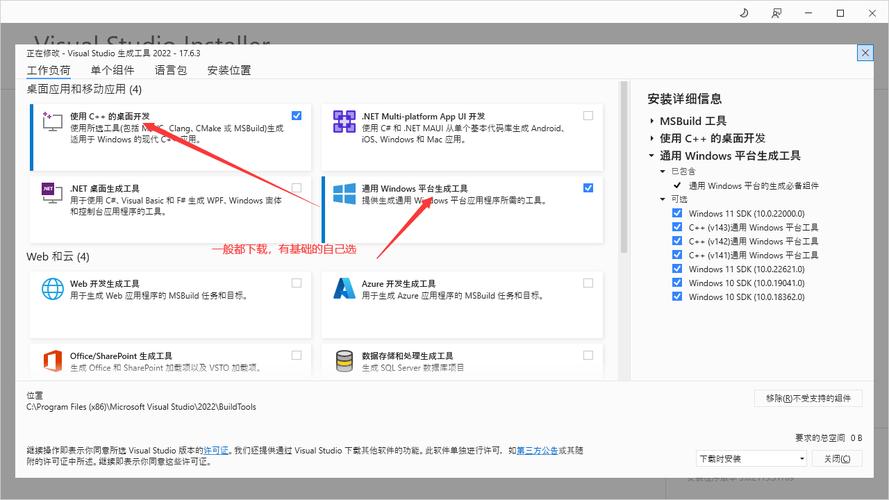Check the Web 开发生成工具 workload box

pyautogui.click(x=297, y=283)
